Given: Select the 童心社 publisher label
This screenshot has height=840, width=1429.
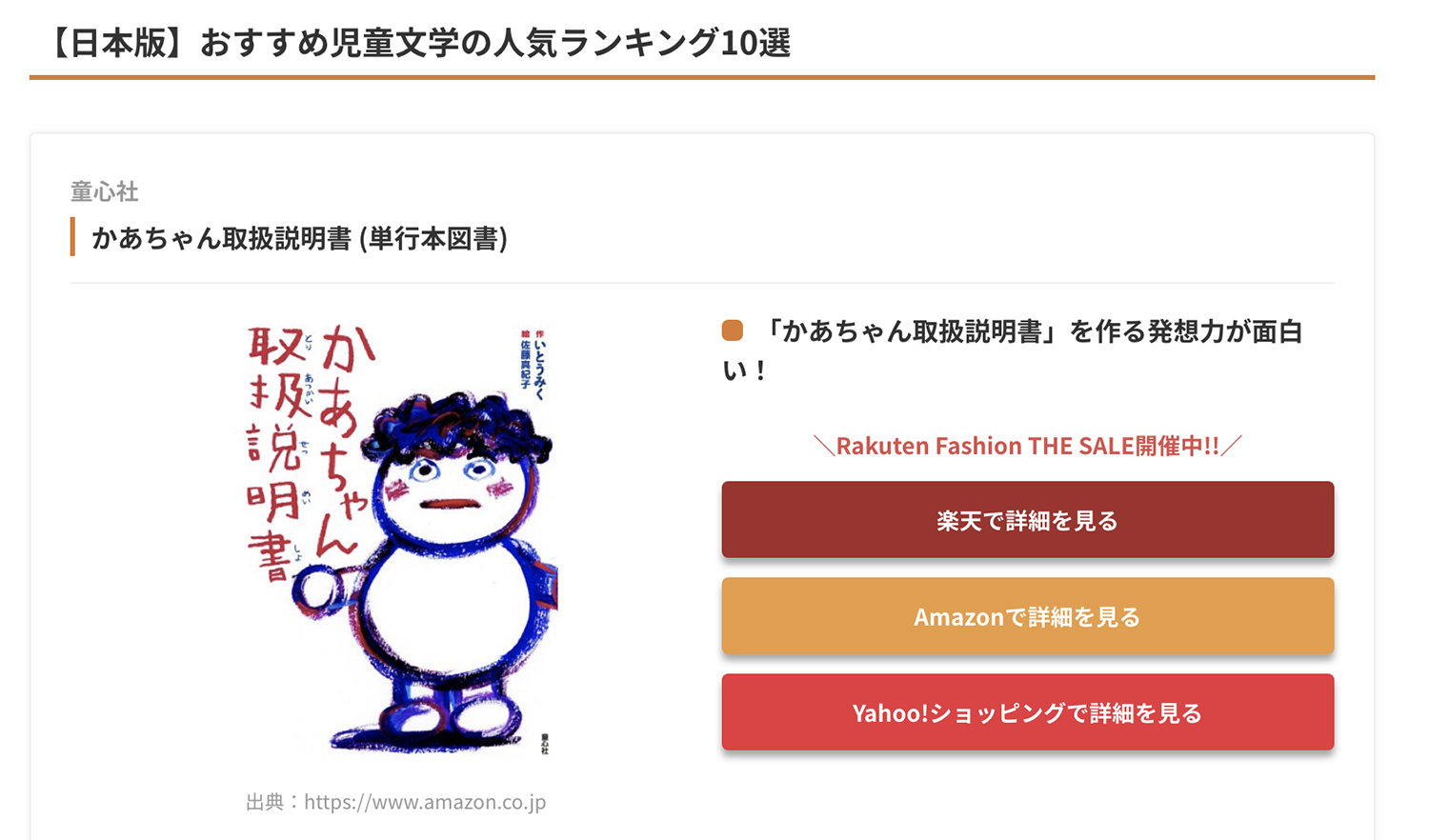Looking at the screenshot, I should tap(105, 191).
